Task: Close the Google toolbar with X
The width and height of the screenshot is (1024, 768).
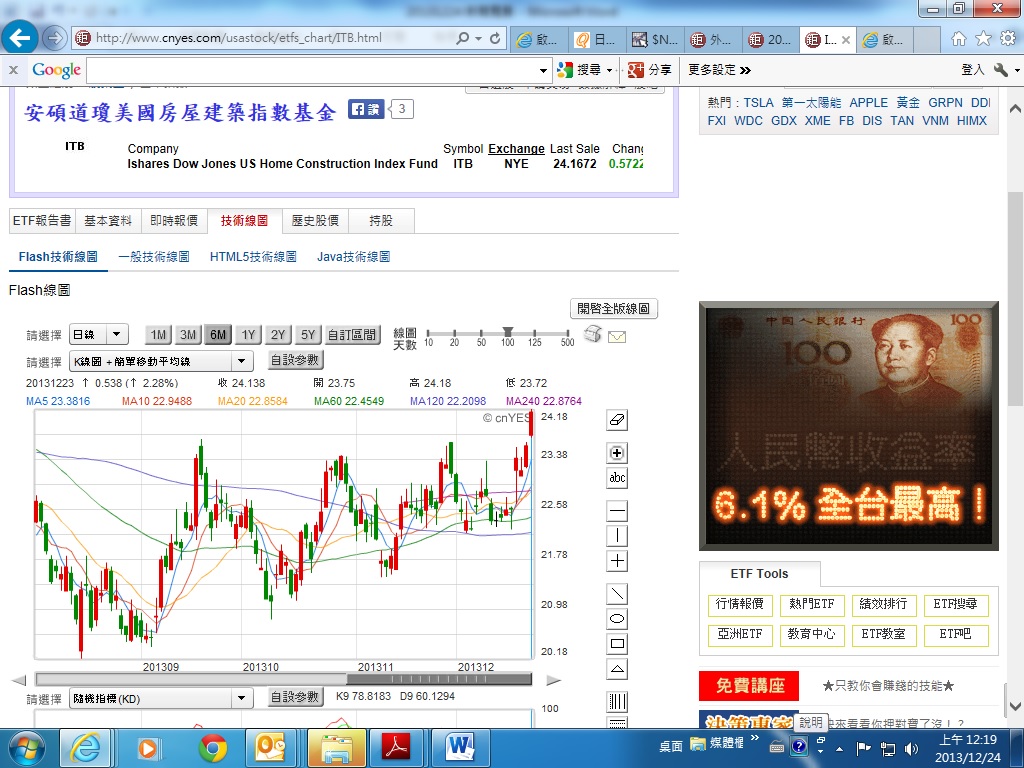Action: 14,69
